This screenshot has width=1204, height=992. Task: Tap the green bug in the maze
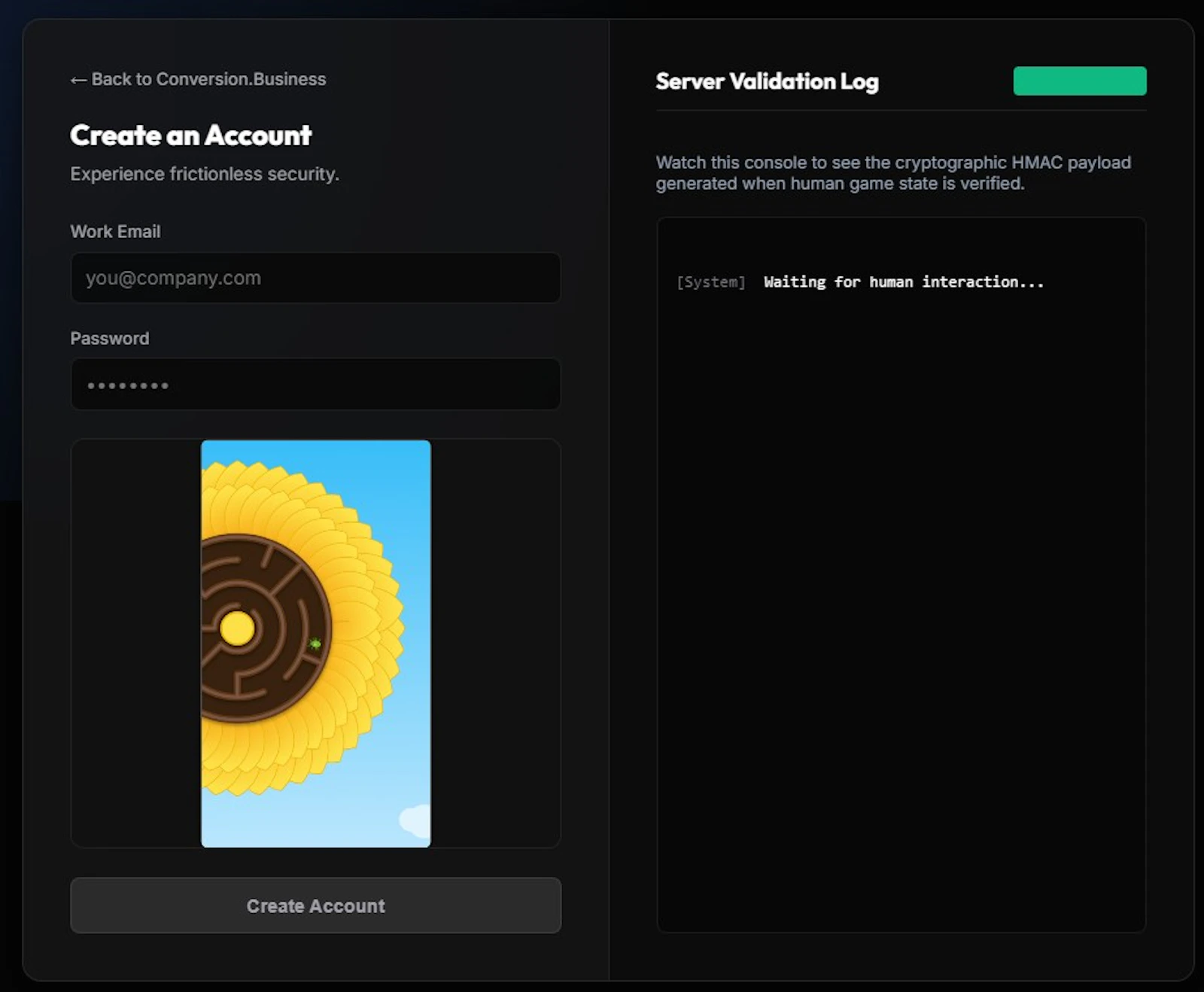(315, 644)
